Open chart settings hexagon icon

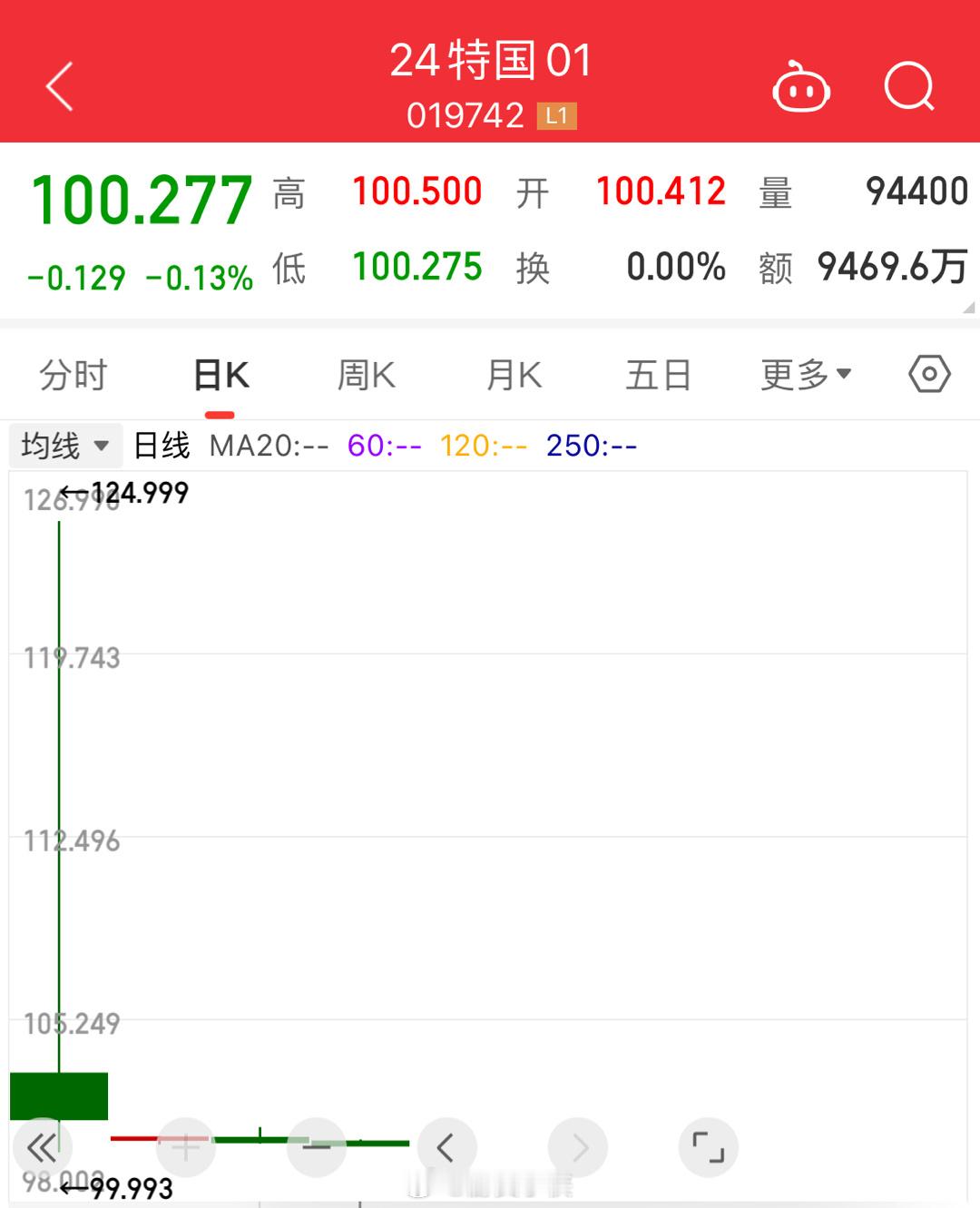click(x=929, y=374)
